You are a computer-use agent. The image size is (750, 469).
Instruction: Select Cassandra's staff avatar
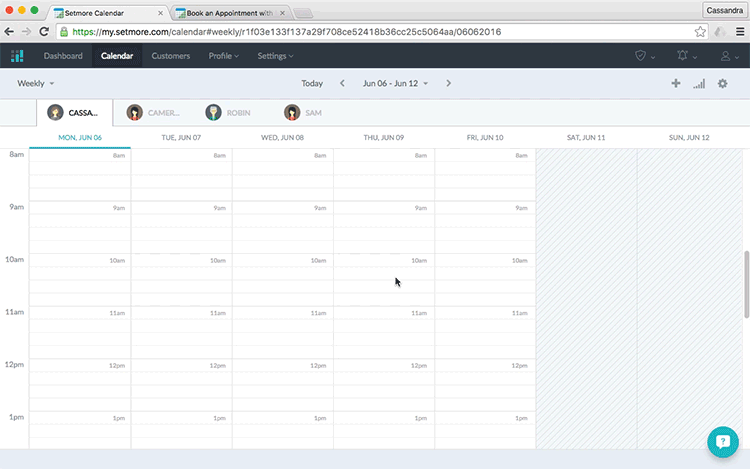(55, 112)
